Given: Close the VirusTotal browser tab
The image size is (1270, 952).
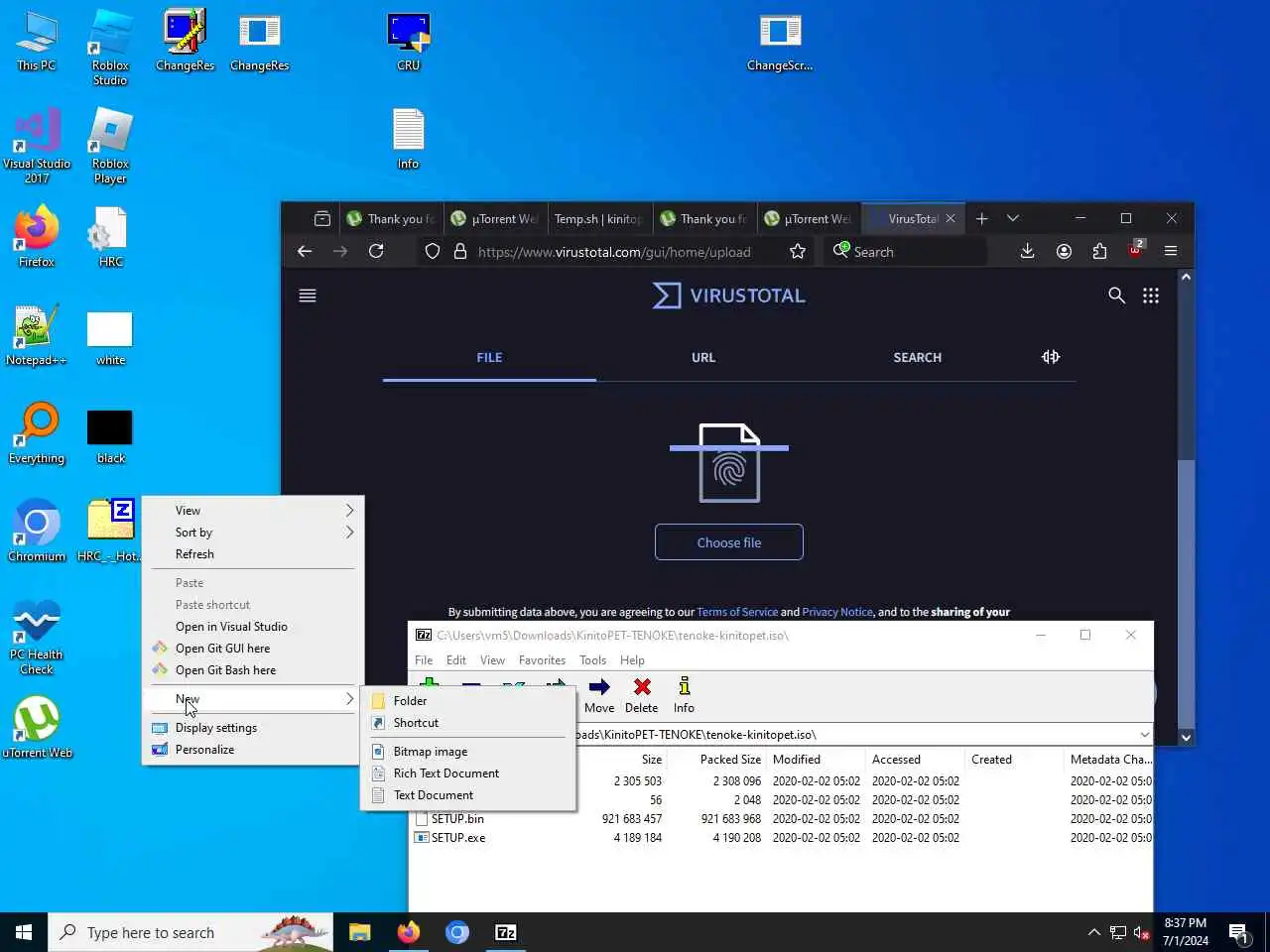Looking at the screenshot, I should coord(951,218).
